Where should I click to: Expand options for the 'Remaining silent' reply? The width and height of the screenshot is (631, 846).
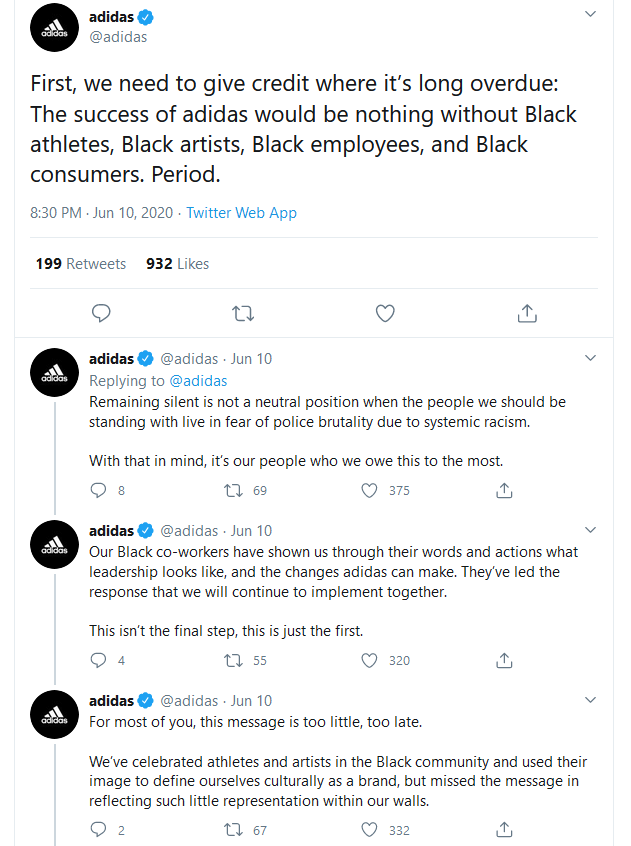(x=591, y=358)
